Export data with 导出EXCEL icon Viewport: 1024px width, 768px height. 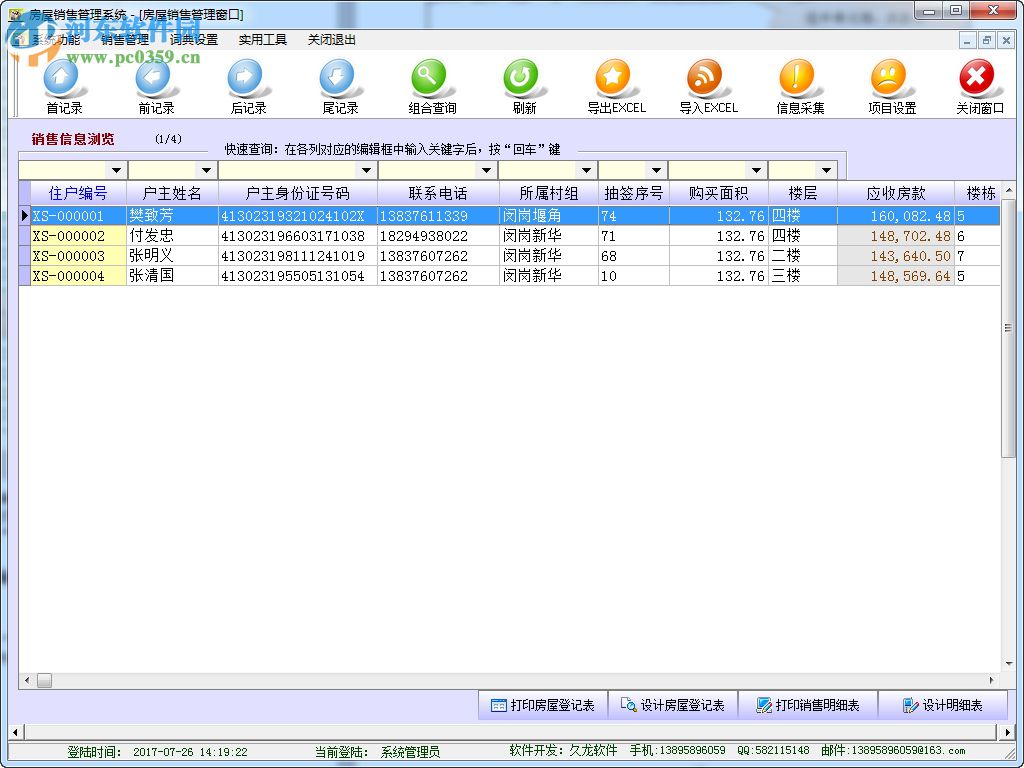(x=616, y=87)
